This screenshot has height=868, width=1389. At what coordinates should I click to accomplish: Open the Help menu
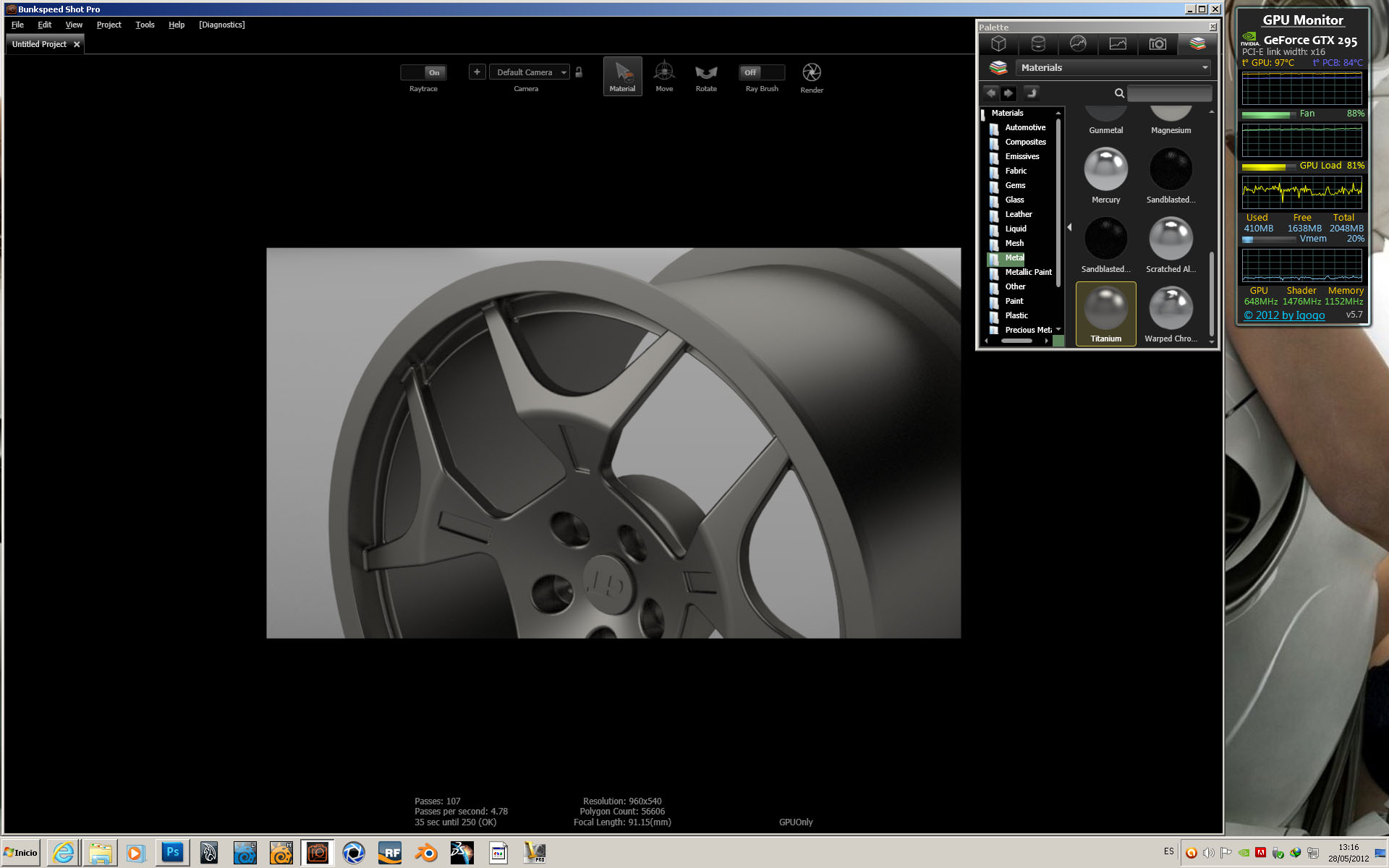click(x=177, y=25)
